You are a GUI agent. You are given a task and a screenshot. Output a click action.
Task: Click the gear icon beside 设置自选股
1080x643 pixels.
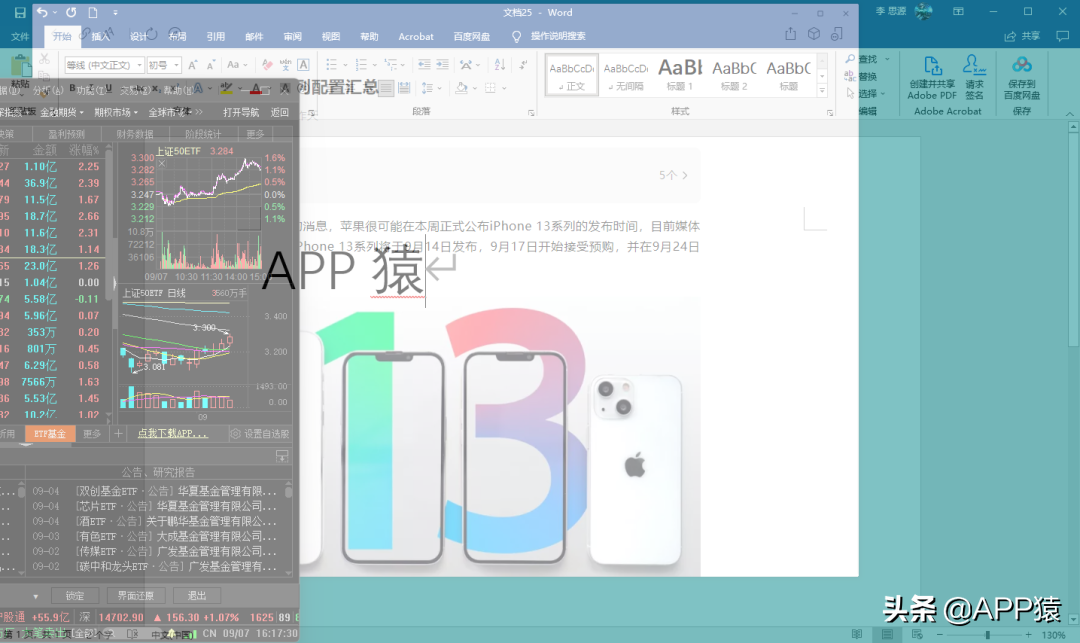click(x=236, y=434)
